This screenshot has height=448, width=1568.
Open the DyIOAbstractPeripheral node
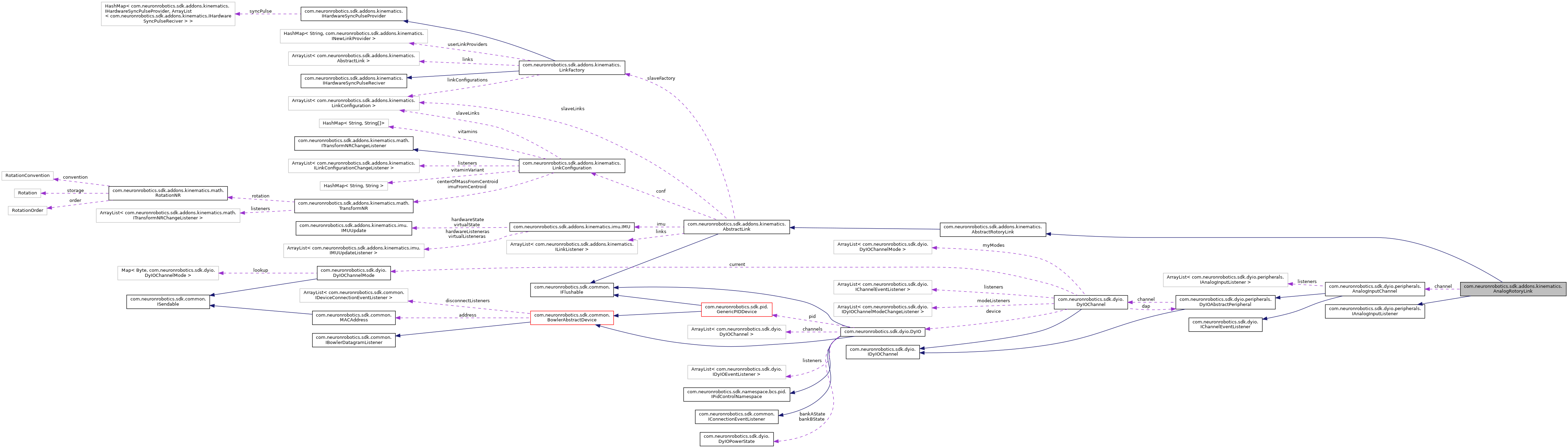[1225, 302]
